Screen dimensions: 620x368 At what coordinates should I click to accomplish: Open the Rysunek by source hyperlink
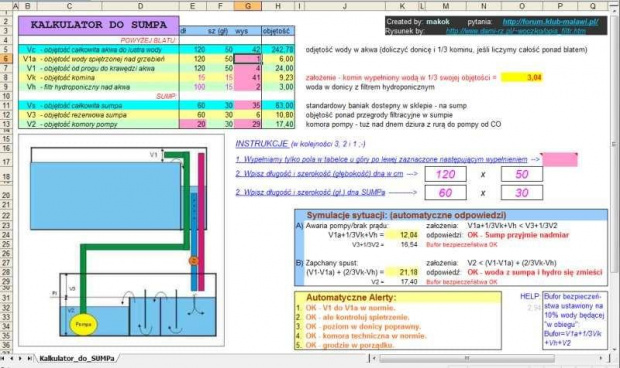click(x=516, y=31)
